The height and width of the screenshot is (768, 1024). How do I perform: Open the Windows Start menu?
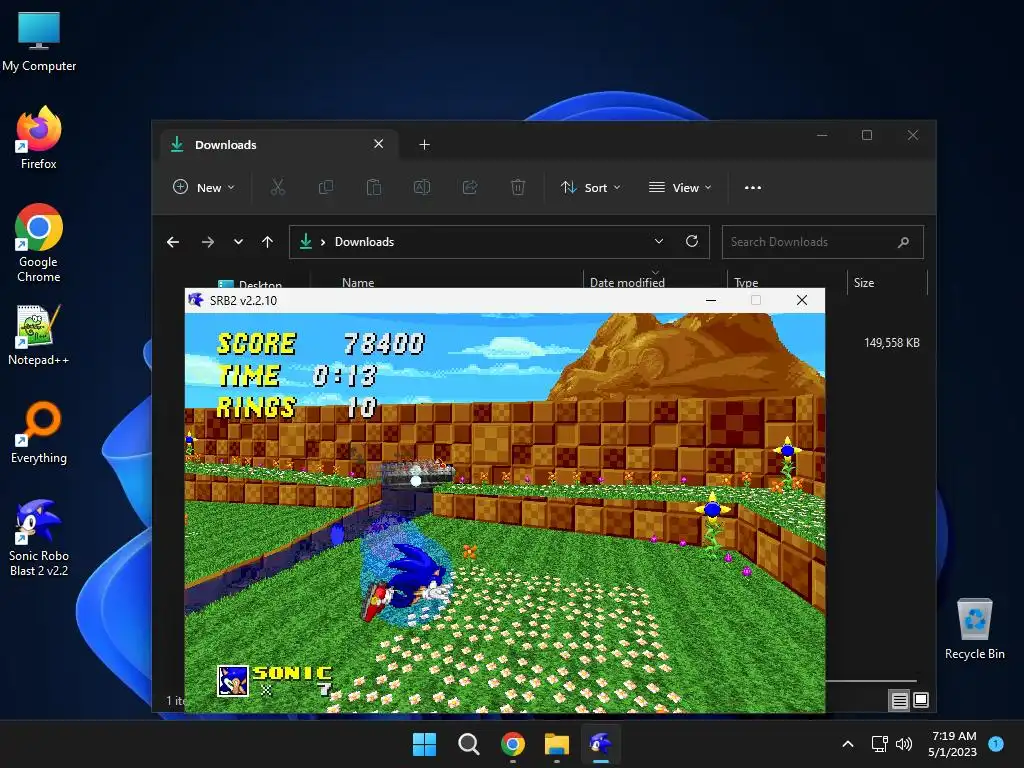[424, 744]
